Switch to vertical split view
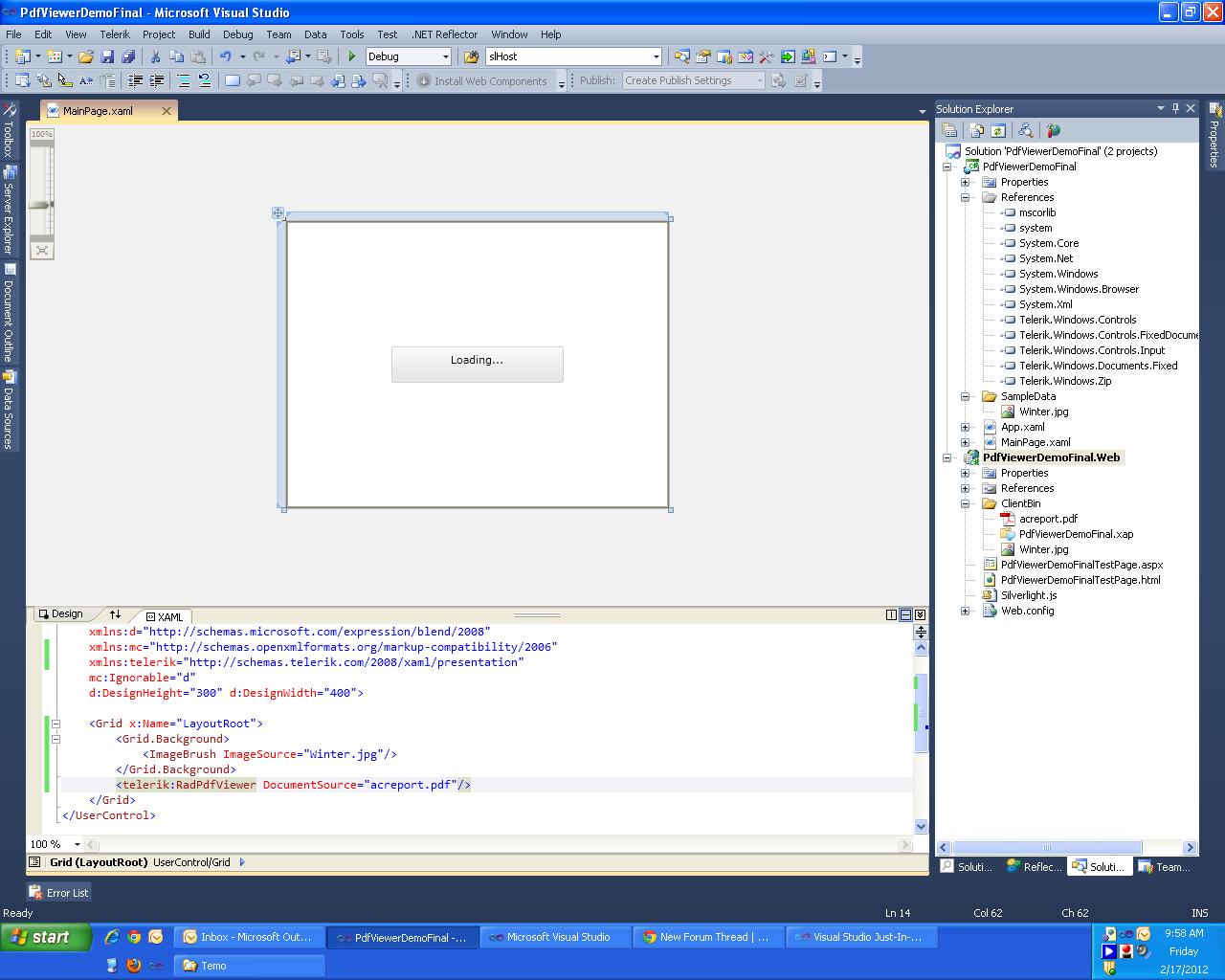 pos(891,614)
